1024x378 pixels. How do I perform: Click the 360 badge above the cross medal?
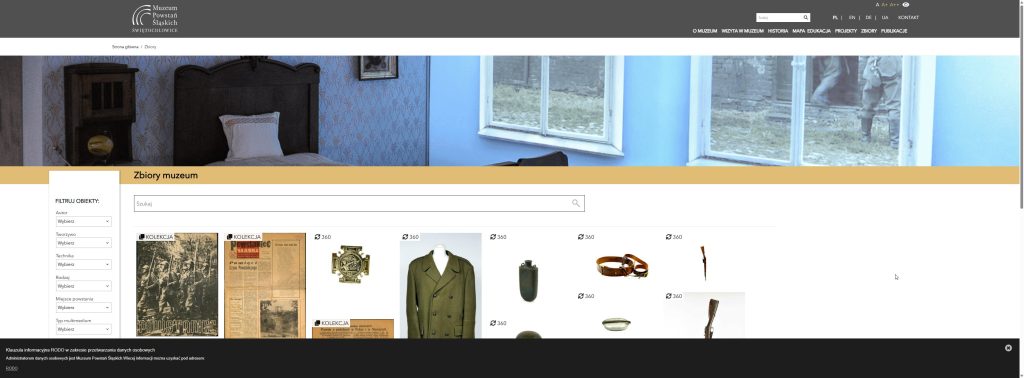point(323,237)
